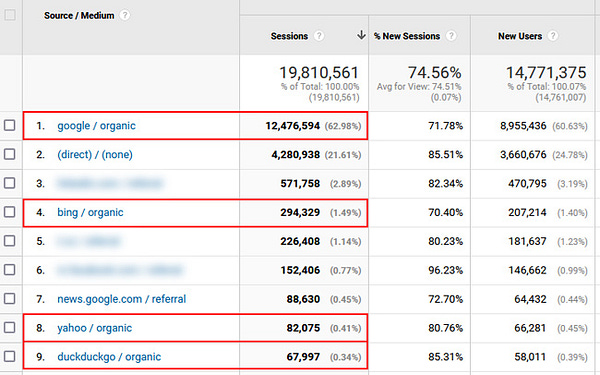Check the news.google.com / referral row checkbox
The width and height of the screenshot is (600, 375).
click(10, 299)
